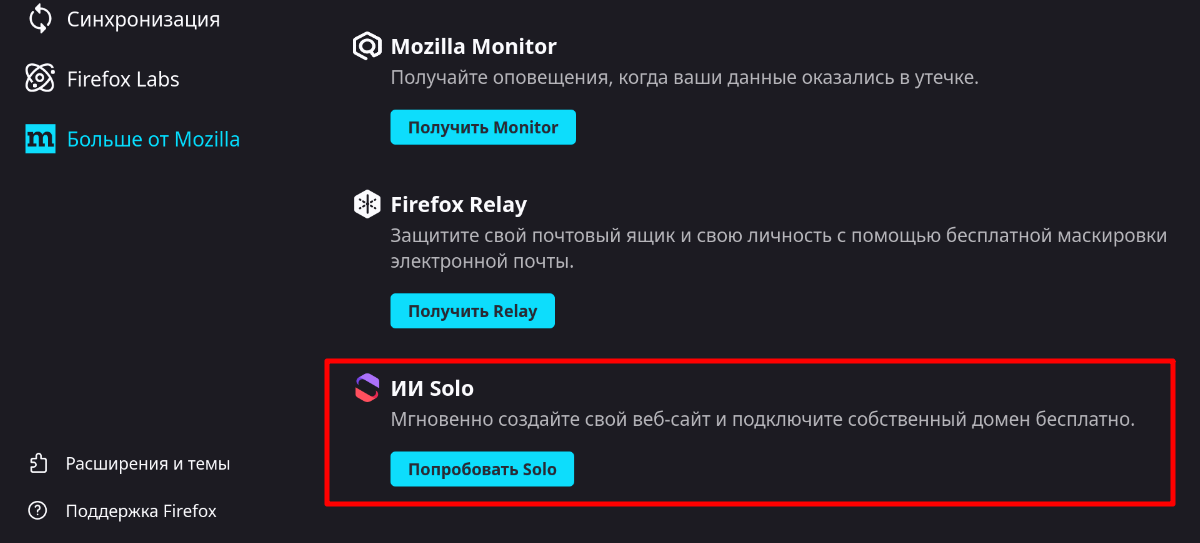Viewport: 1200px width, 543px height.
Task: Click the Firefox Relay heading text
Action: [x=458, y=205]
